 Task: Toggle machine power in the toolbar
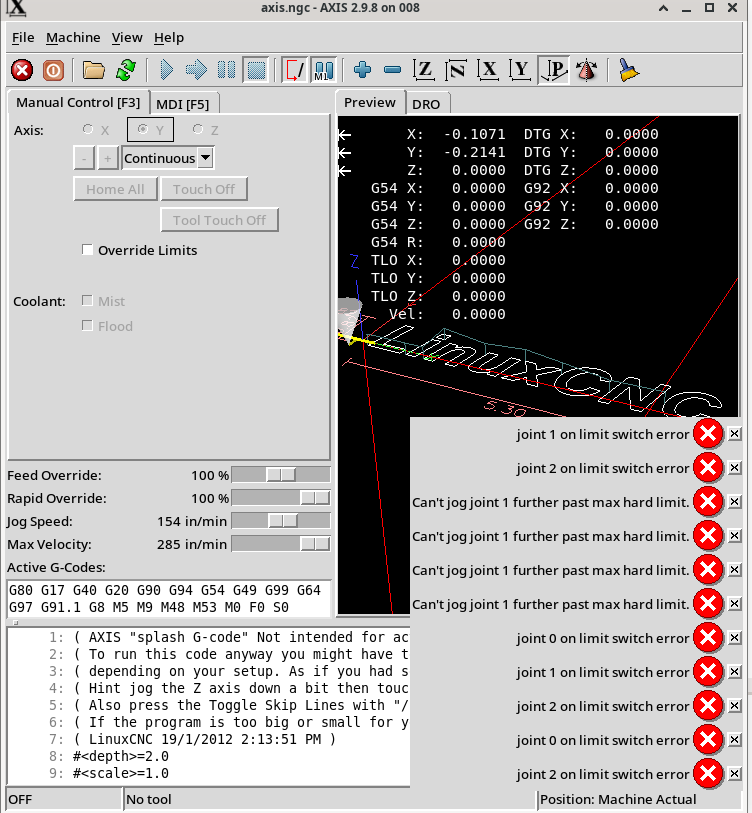(53, 70)
